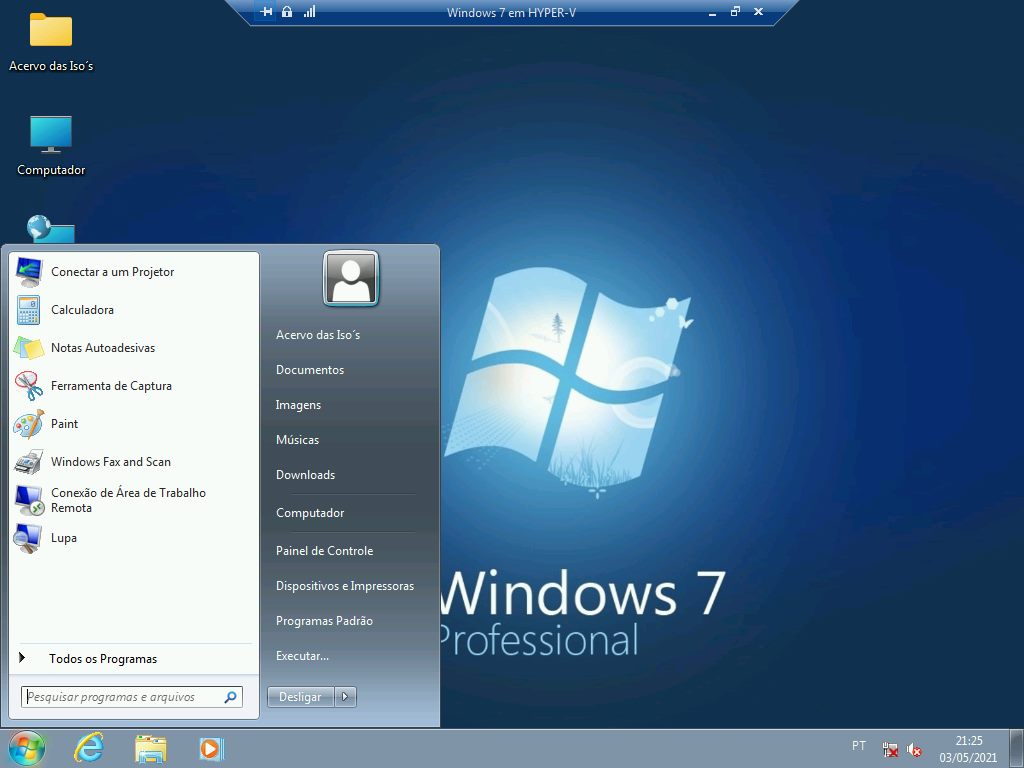Open Internet Explorer from taskbar
The width and height of the screenshot is (1024, 768).
(89, 748)
